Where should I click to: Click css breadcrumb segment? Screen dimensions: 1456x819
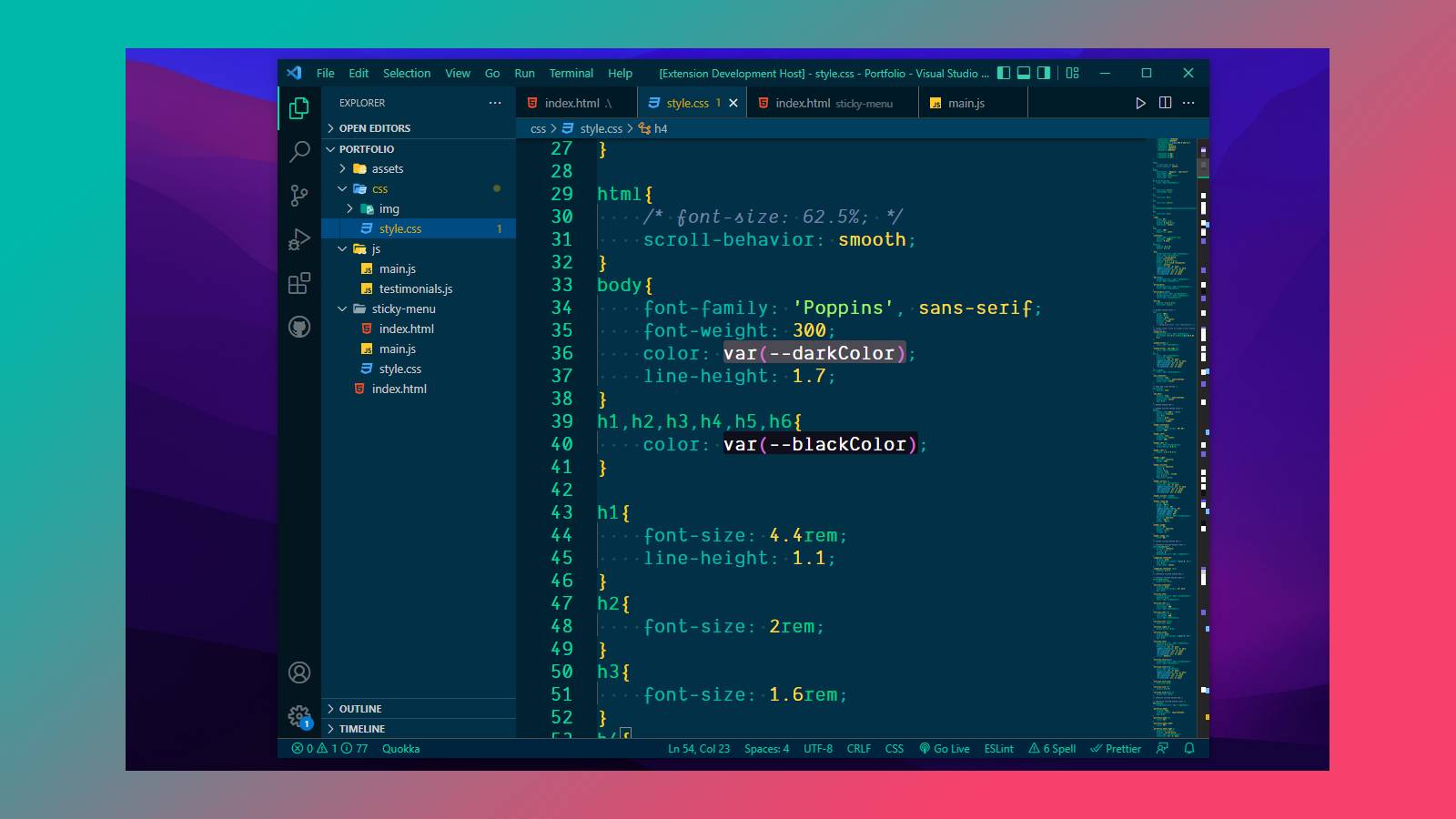pyautogui.click(x=538, y=128)
